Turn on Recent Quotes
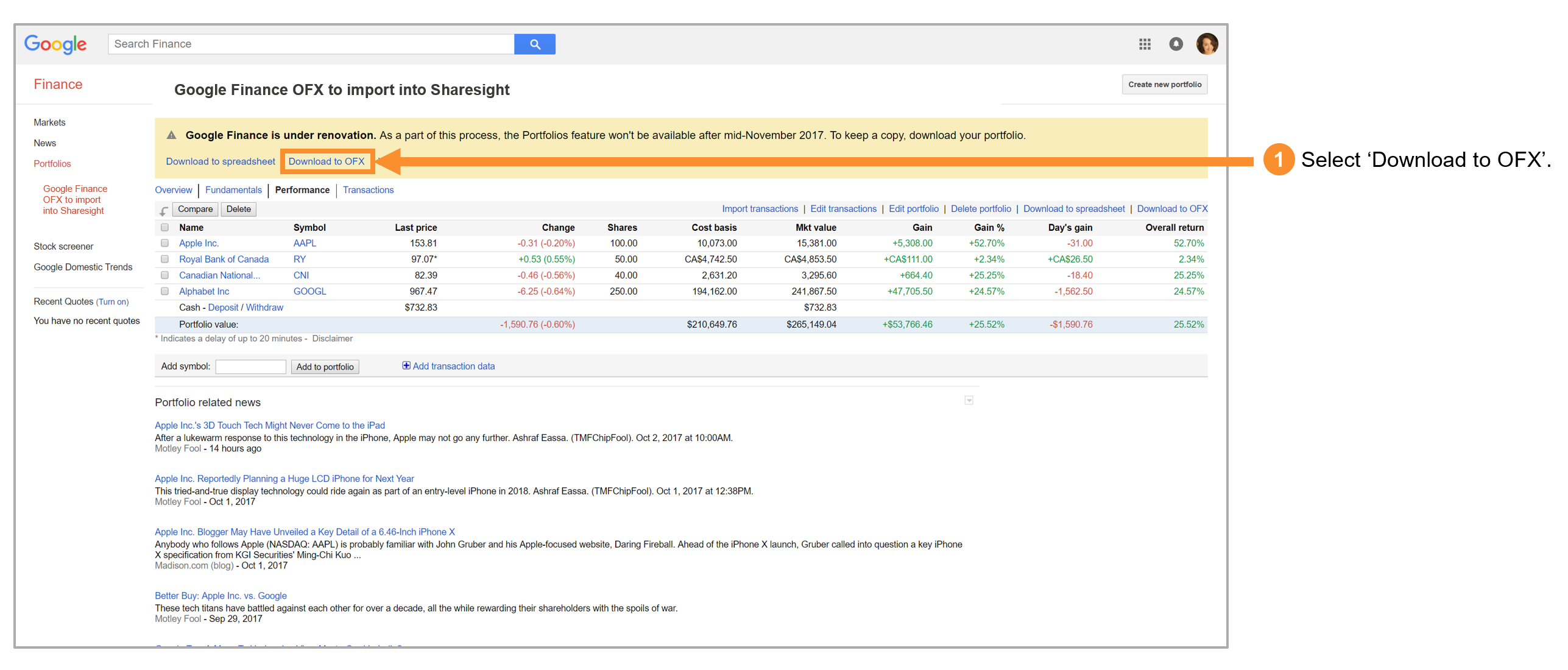Viewport: 1568px width, 670px height. click(x=113, y=302)
